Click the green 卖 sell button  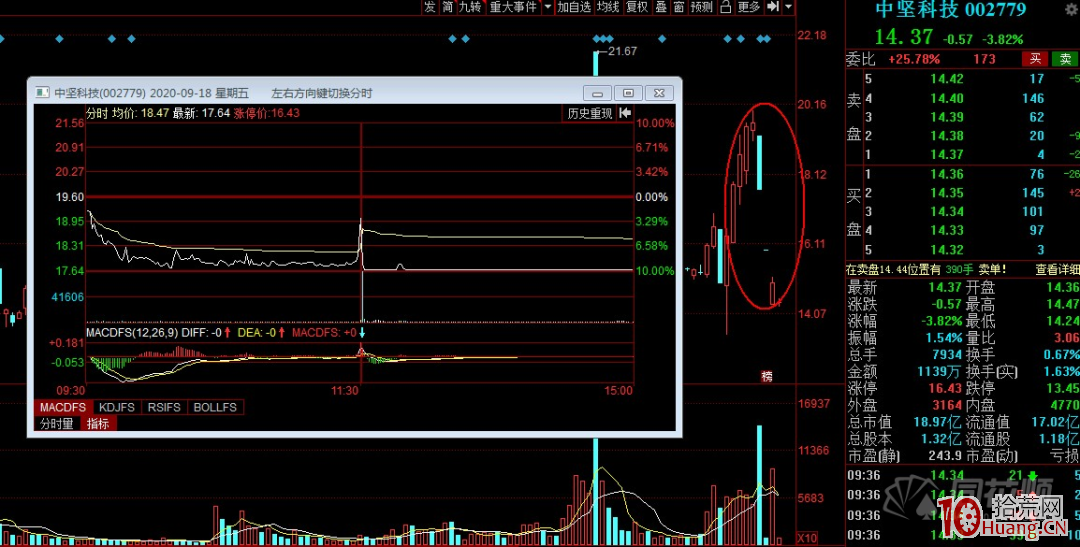pos(1066,59)
